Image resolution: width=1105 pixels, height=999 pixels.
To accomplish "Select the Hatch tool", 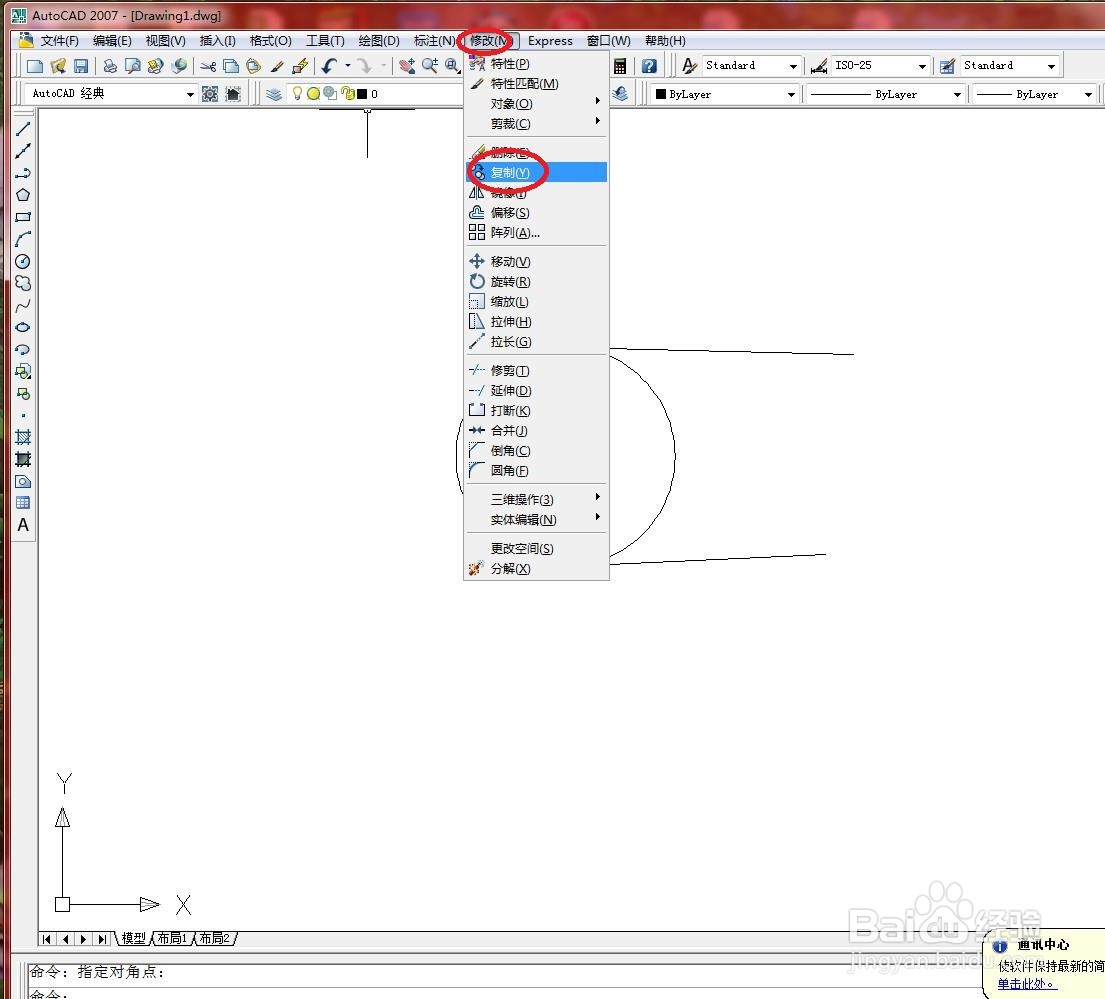I will [x=23, y=438].
